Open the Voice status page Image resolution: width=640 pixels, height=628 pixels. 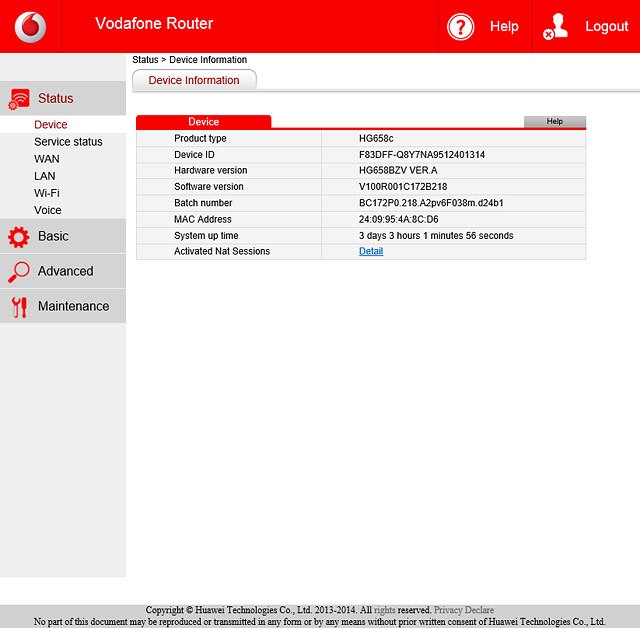48,210
